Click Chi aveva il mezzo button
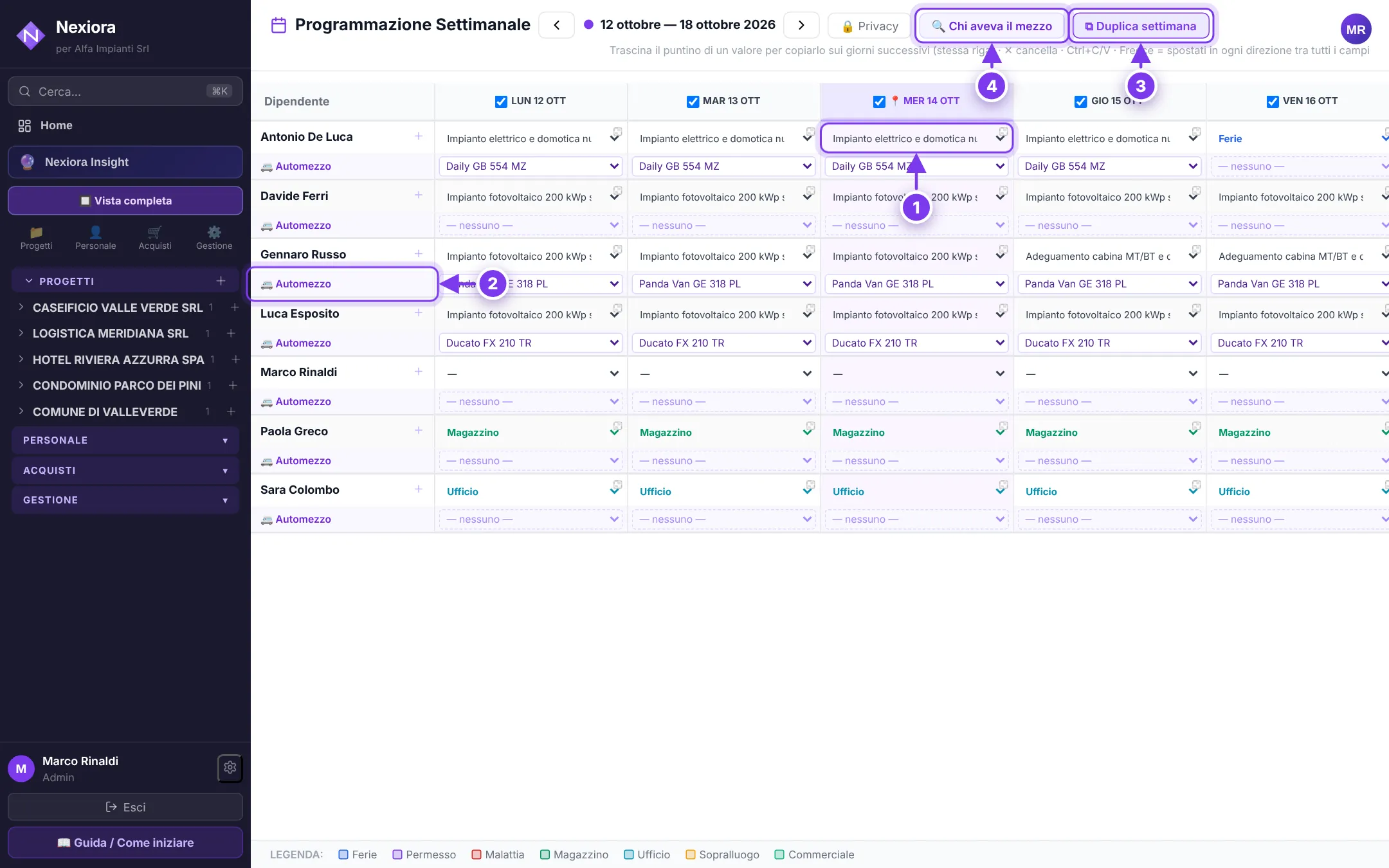Image resolution: width=1389 pixels, height=868 pixels. click(992, 26)
